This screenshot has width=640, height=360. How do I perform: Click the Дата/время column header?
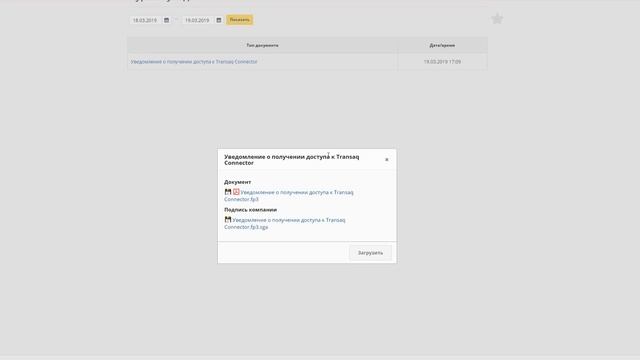click(442, 45)
